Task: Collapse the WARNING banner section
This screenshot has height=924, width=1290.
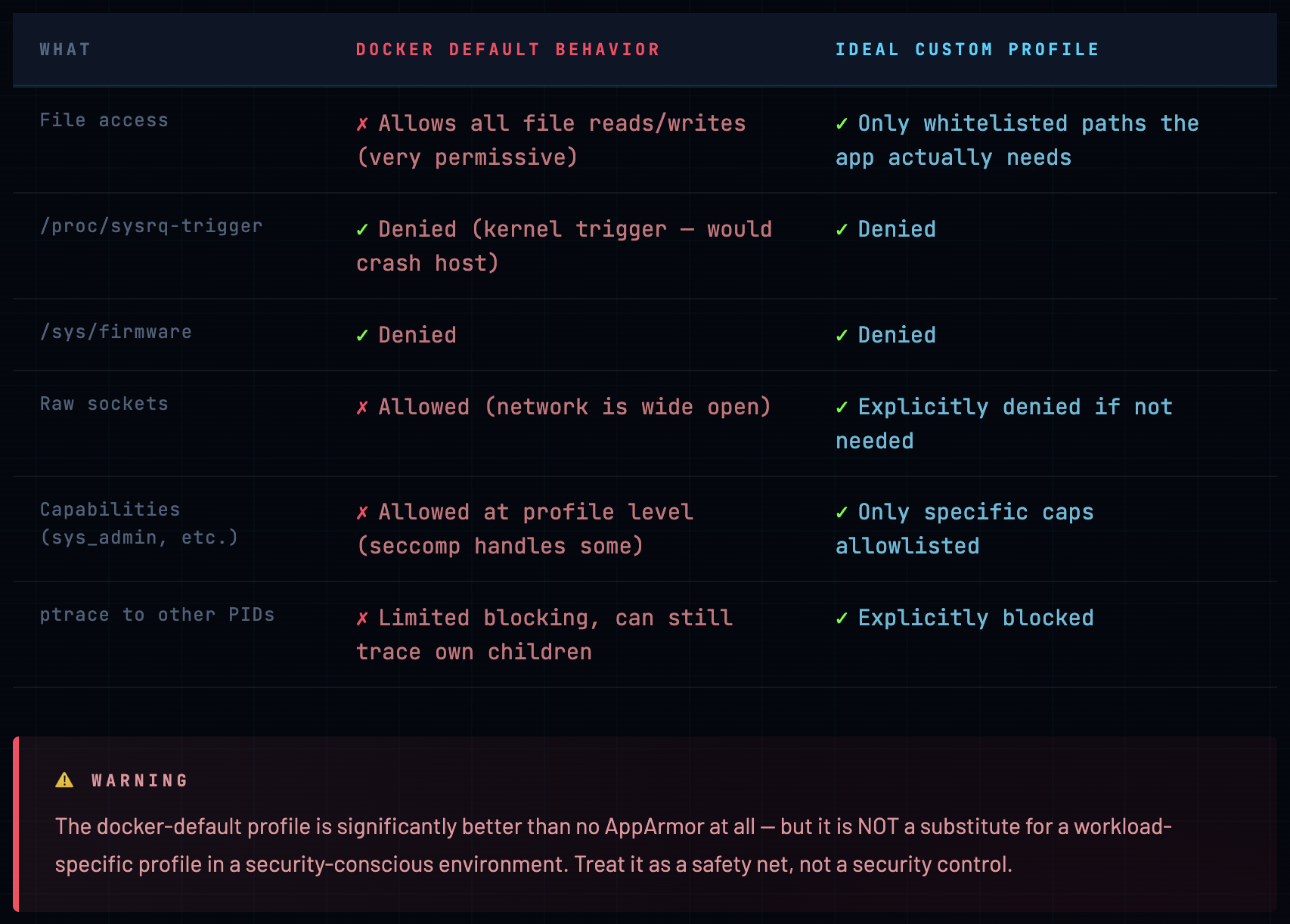Action: pos(138,780)
